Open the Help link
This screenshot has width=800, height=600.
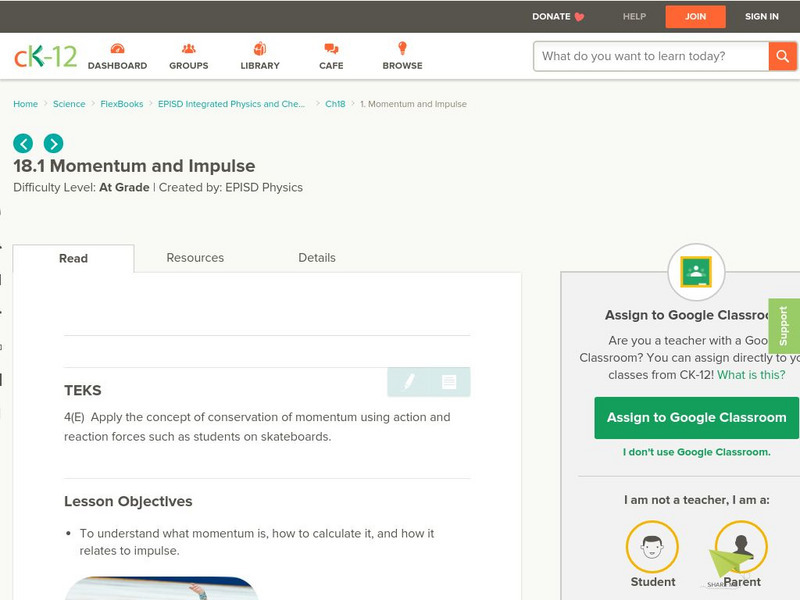[634, 16]
